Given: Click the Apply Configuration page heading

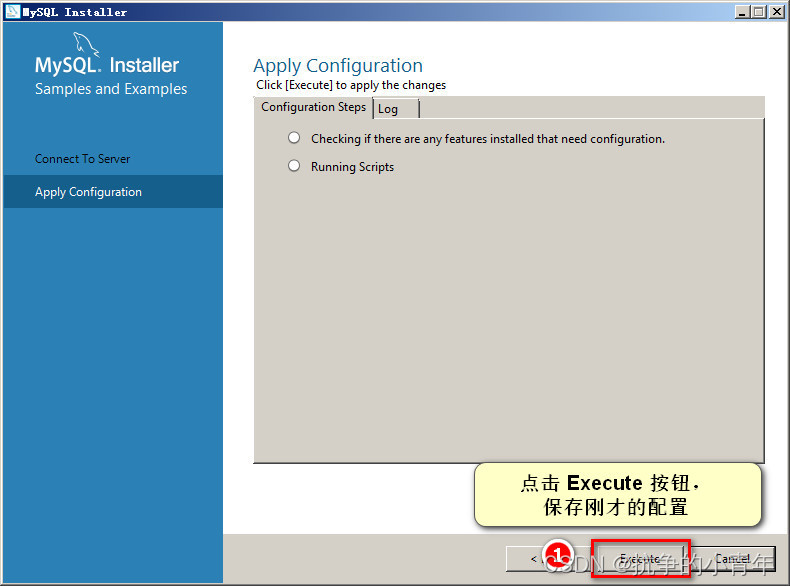Looking at the screenshot, I should [x=338, y=66].
